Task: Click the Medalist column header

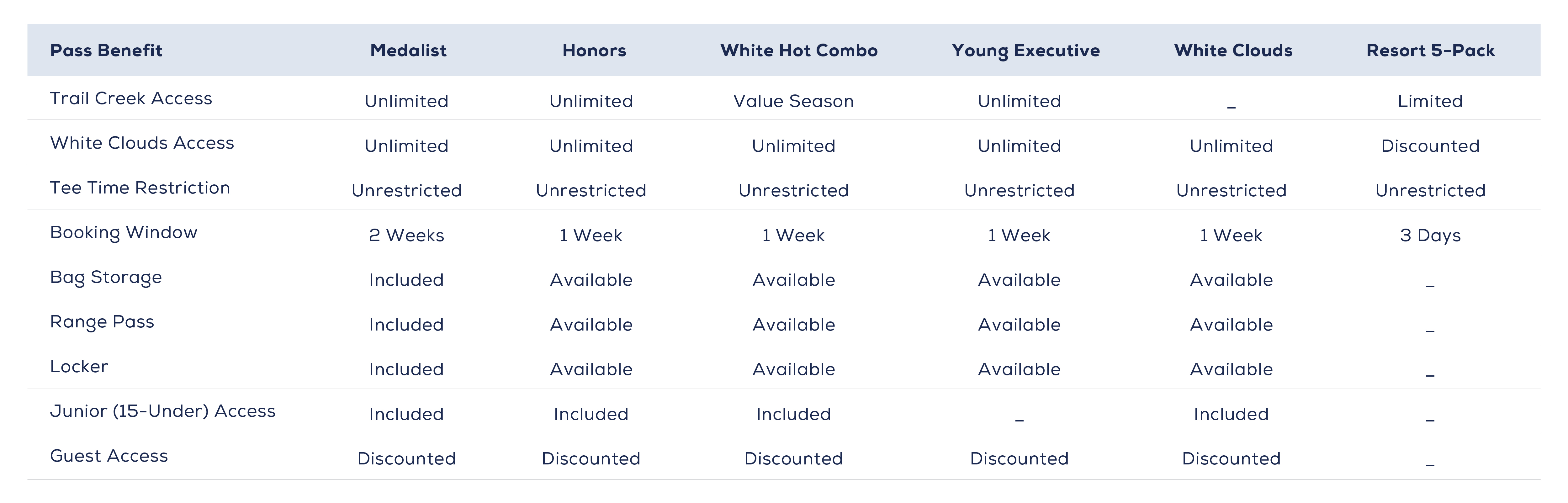Action: coord(408,50)
